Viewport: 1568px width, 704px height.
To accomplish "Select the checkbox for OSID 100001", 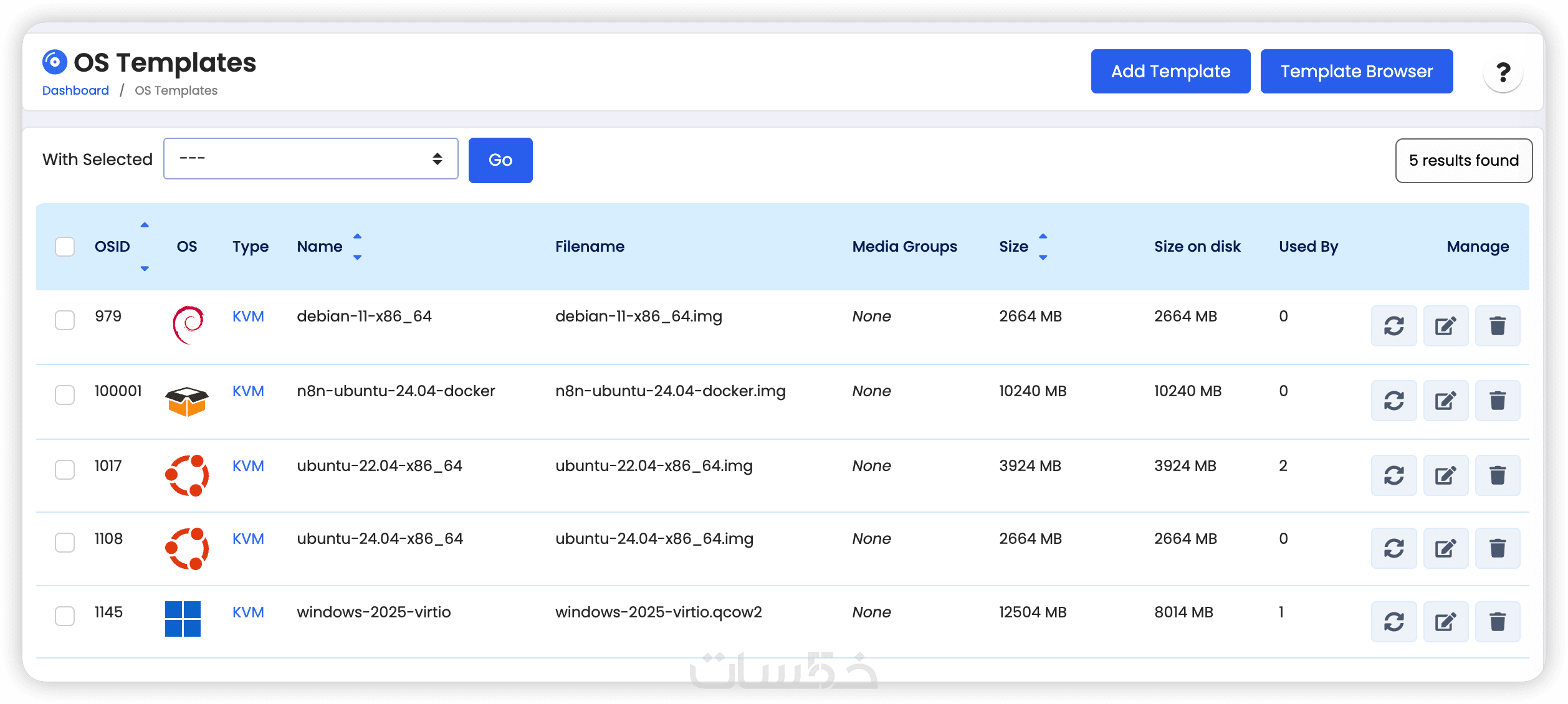I will [x=65, y=395].
